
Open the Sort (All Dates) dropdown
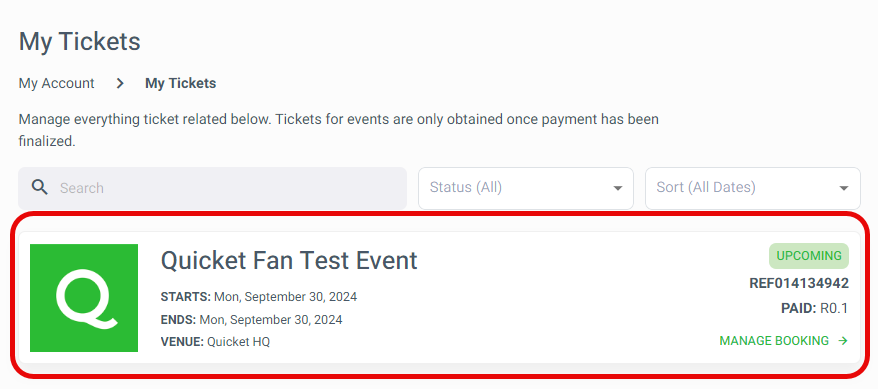click(753, 188)
